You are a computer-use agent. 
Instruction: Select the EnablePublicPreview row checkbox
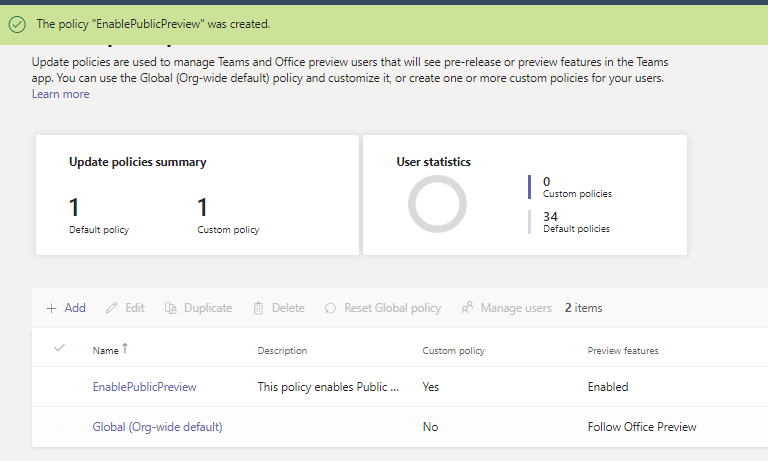[59, 387]
